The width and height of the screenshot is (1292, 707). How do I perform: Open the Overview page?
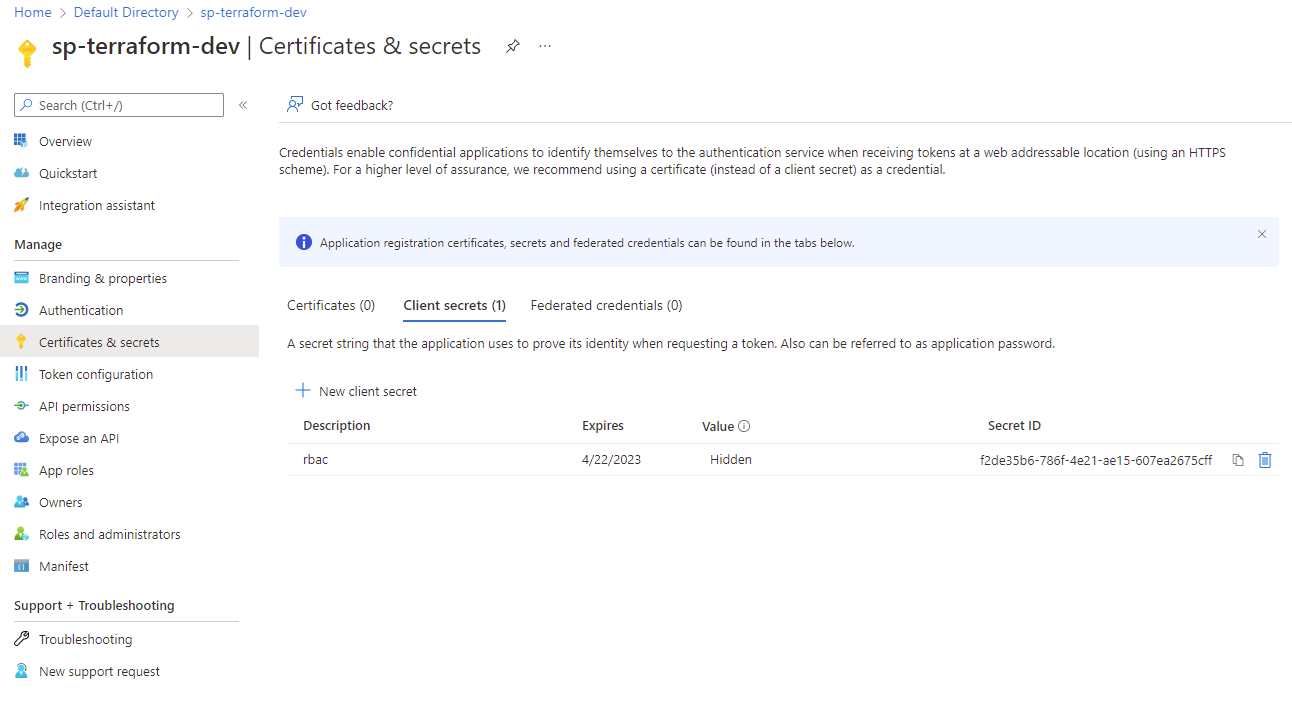[x=65, y=141]
